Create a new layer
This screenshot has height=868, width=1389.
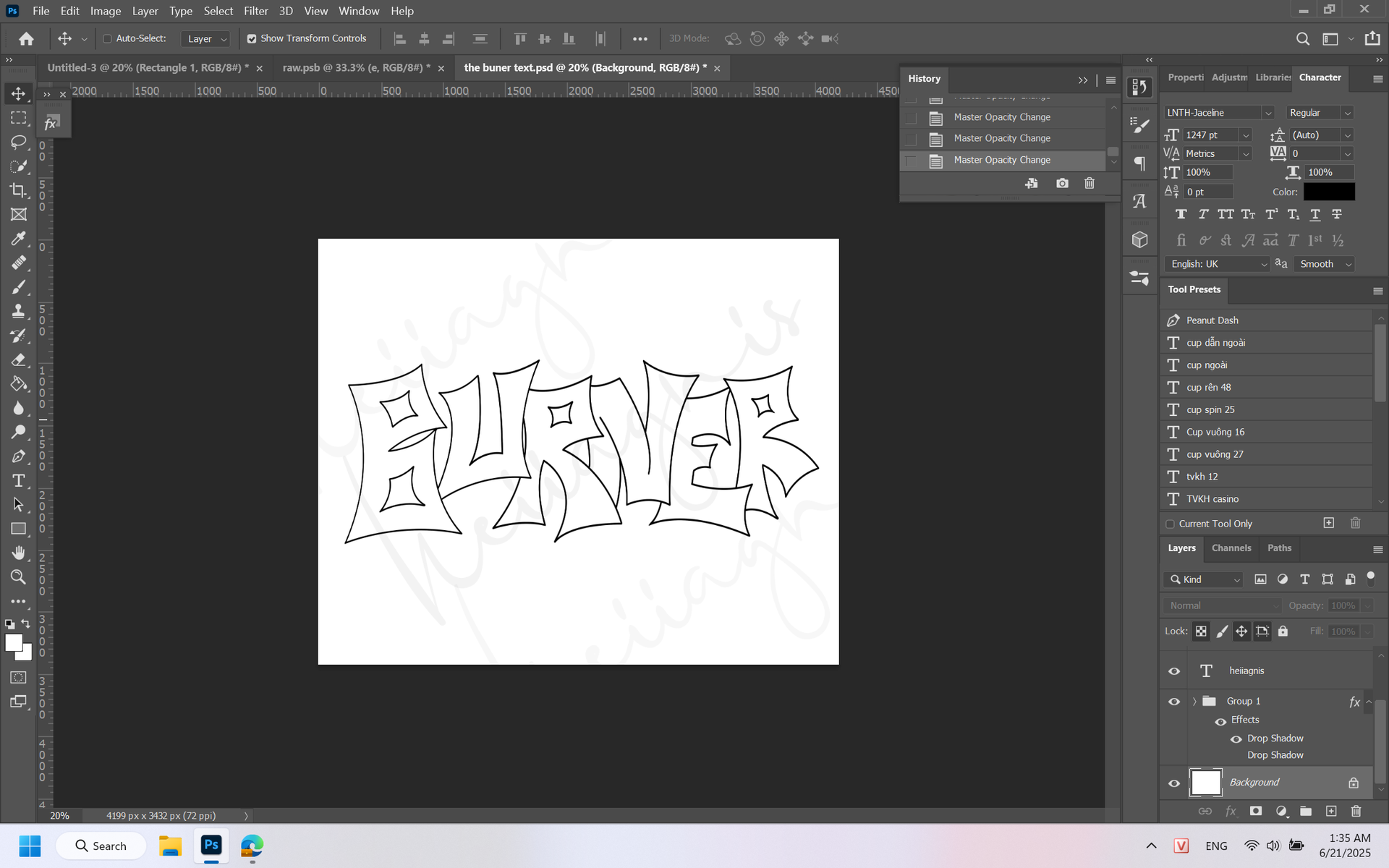coord(1331,812)
